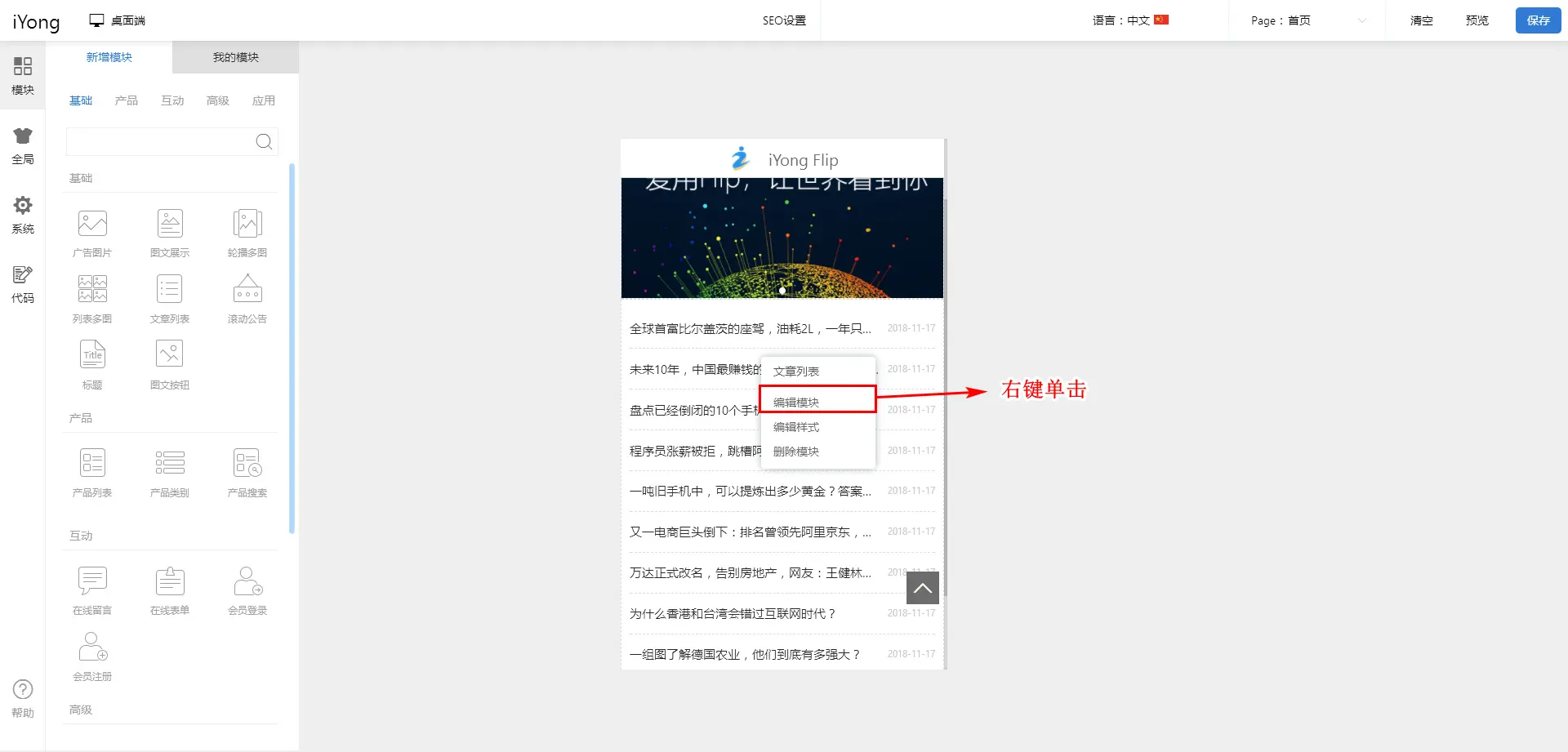Click the module search input field
The width and height of the screenshot is (1568, 752).
pos(159,142)
